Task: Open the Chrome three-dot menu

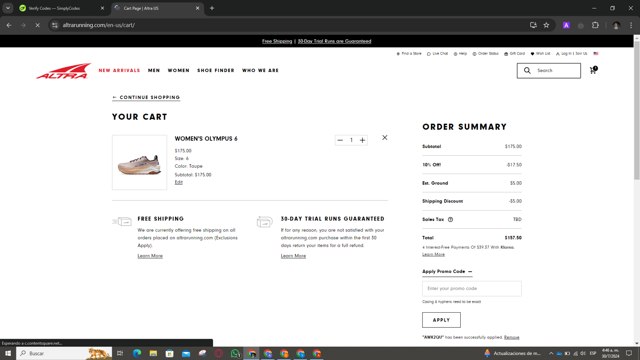Action: point(631,25)
